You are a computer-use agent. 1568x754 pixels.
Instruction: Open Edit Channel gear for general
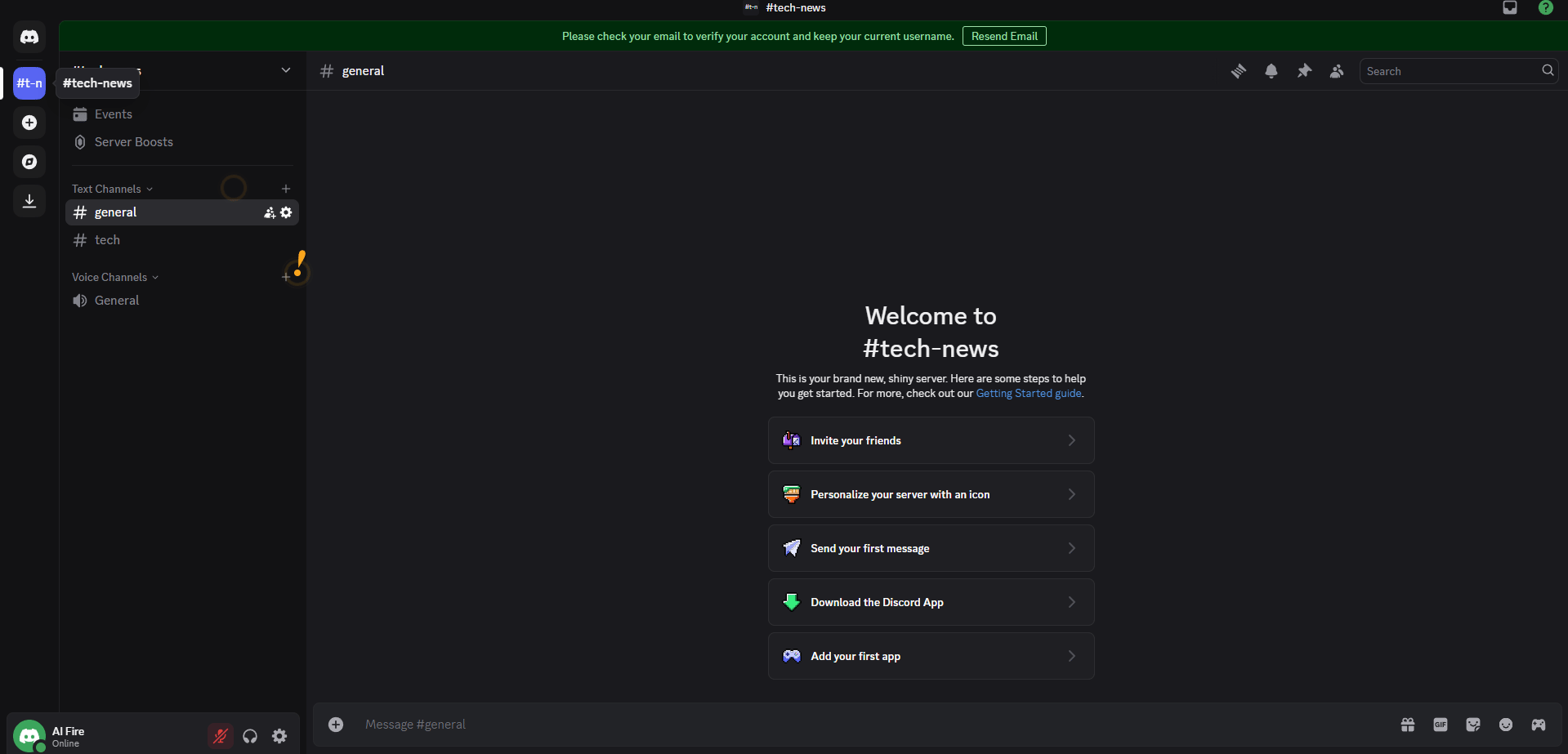[286, 212]
